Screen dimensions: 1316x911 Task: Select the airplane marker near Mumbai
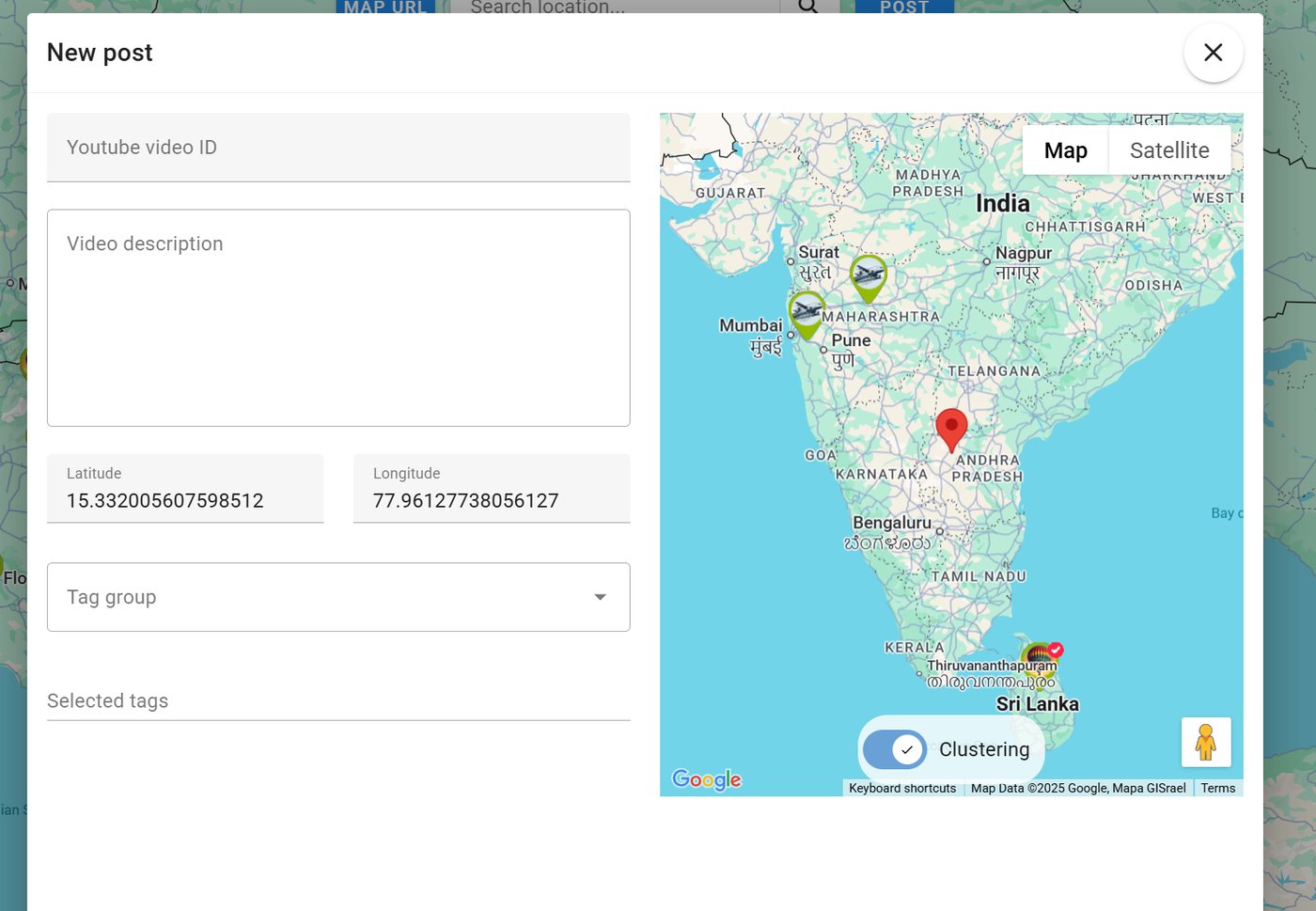[x=807, y=314]
